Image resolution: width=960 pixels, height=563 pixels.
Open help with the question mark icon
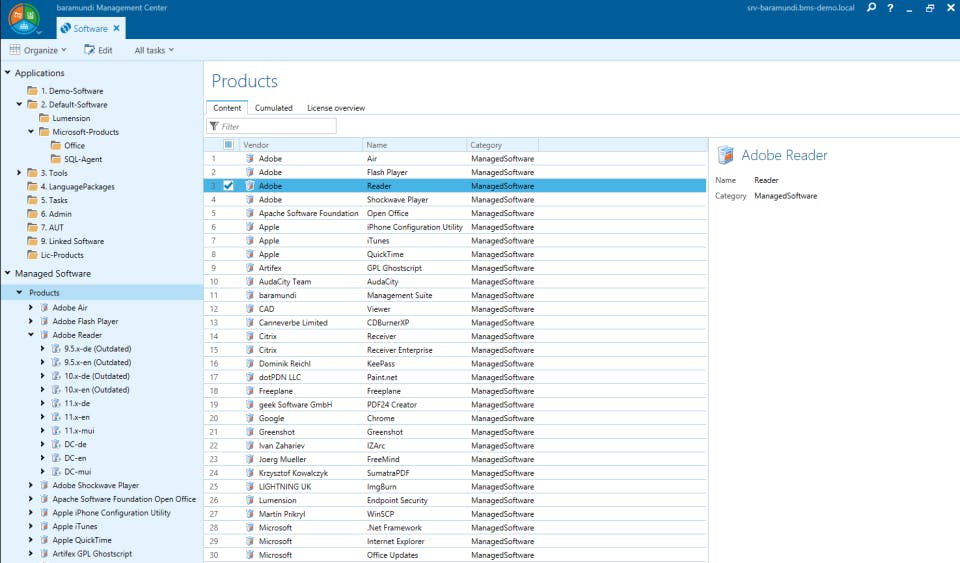[x=890, y=8]
